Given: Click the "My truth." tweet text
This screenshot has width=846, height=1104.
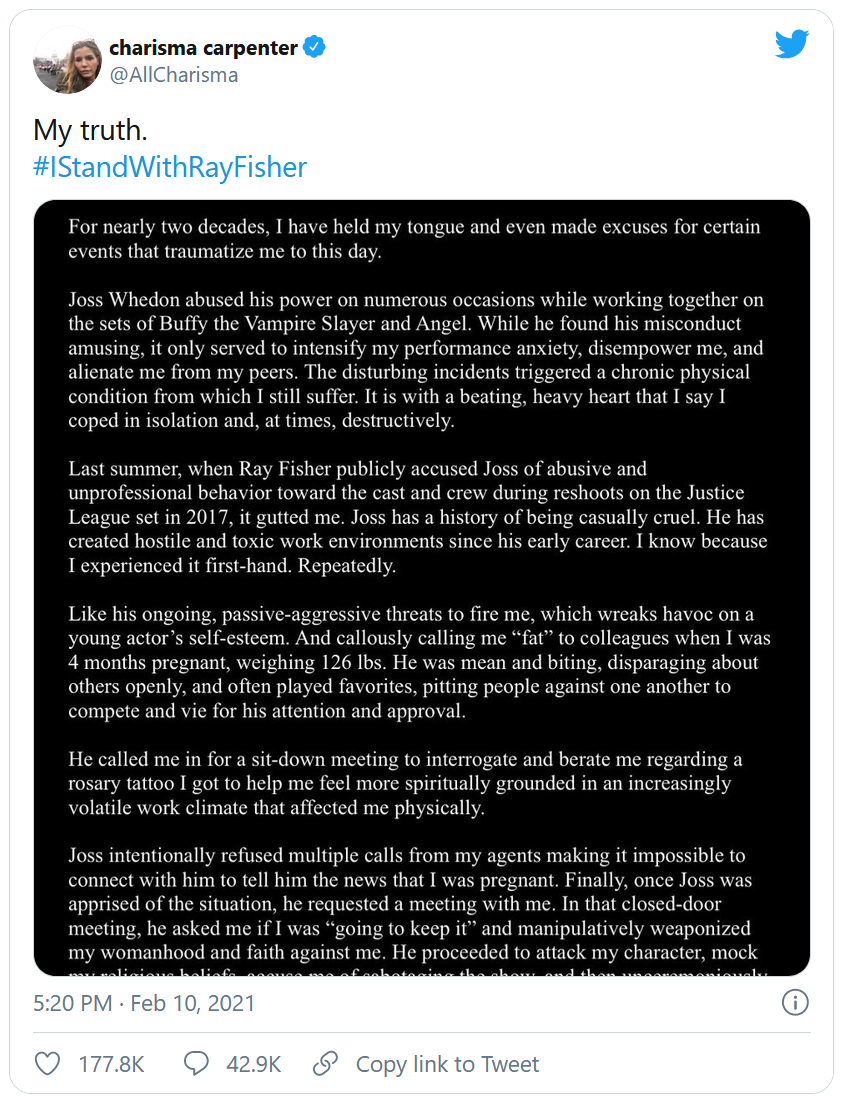Looking at the screenshot, I should (91, 130).
